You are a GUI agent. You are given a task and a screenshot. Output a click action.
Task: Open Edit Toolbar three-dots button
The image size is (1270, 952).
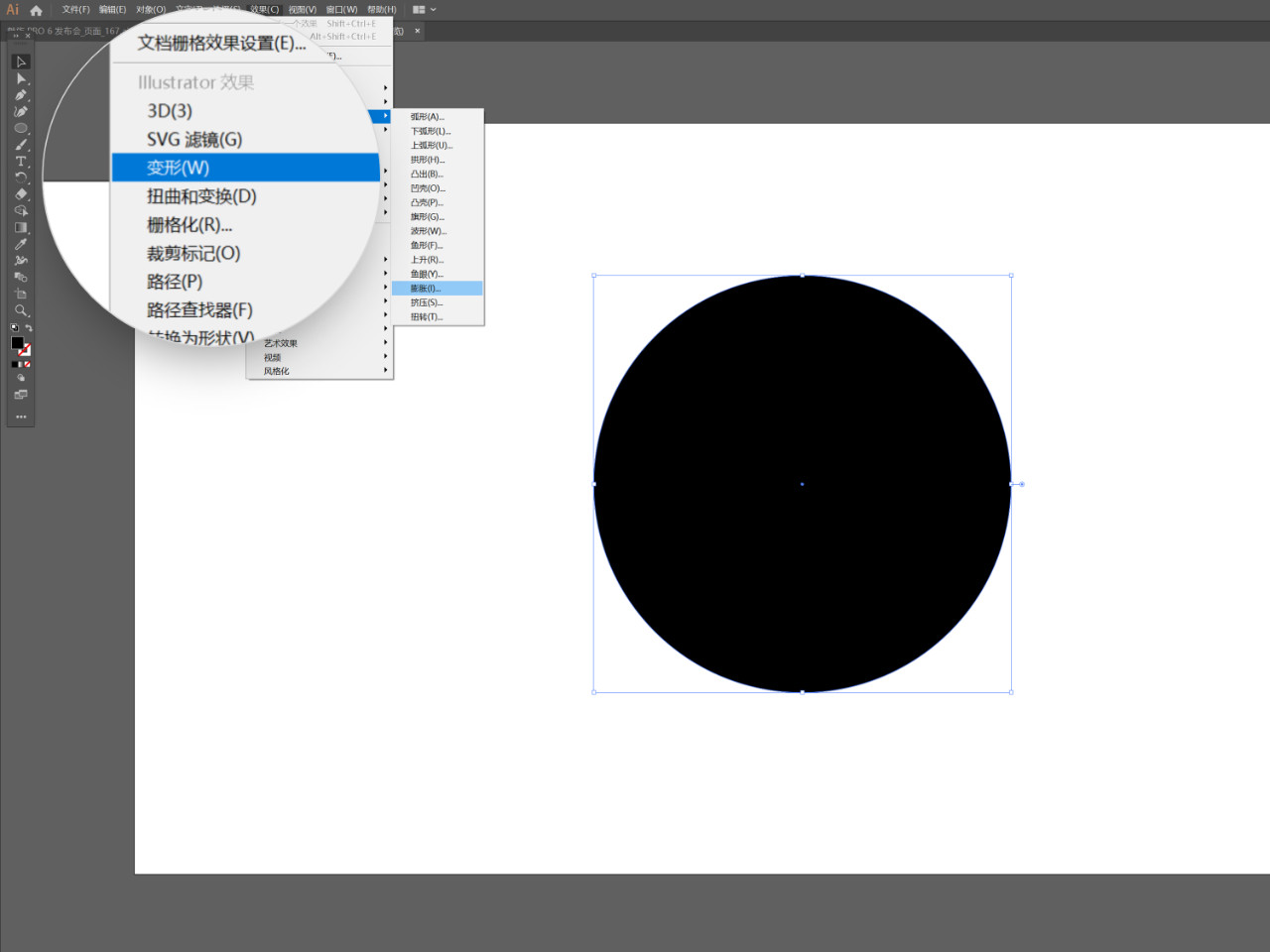tap(21, 416)
